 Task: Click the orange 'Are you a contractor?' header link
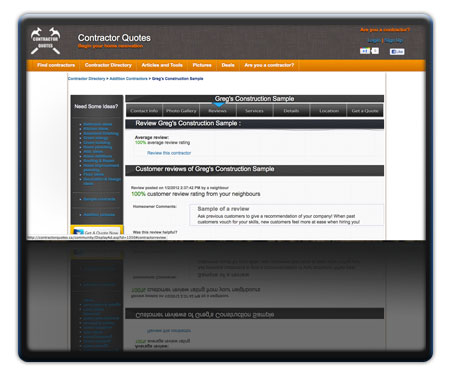point(385,30)
